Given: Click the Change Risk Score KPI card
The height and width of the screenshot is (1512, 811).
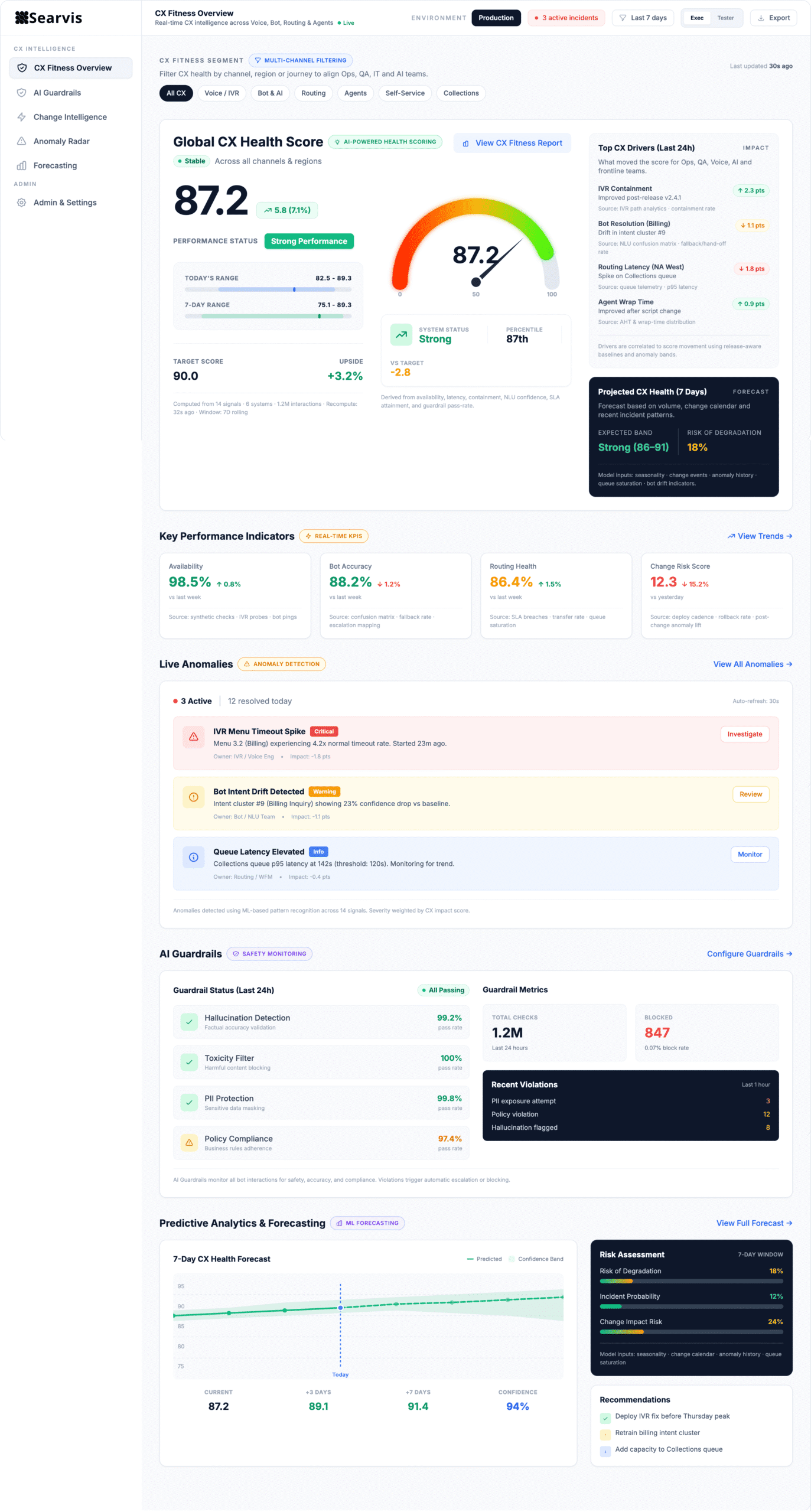Looking at the screenshot, I should coord(716,596).
